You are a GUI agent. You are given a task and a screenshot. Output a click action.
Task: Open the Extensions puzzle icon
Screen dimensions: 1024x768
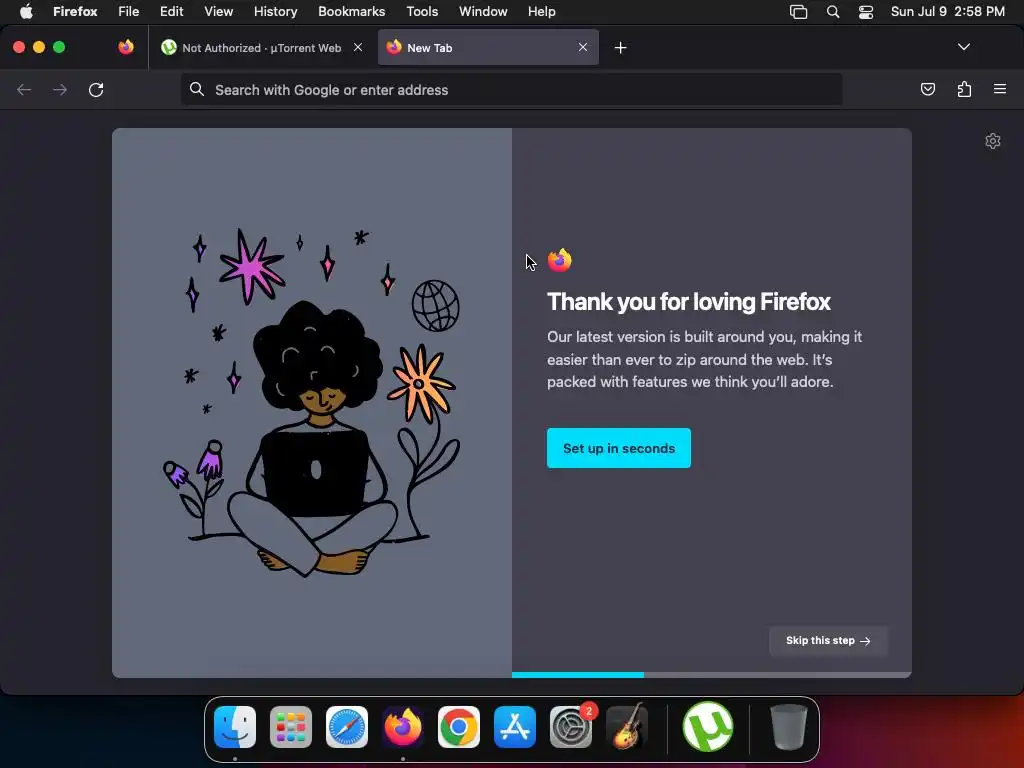click(x=964, y=89)
